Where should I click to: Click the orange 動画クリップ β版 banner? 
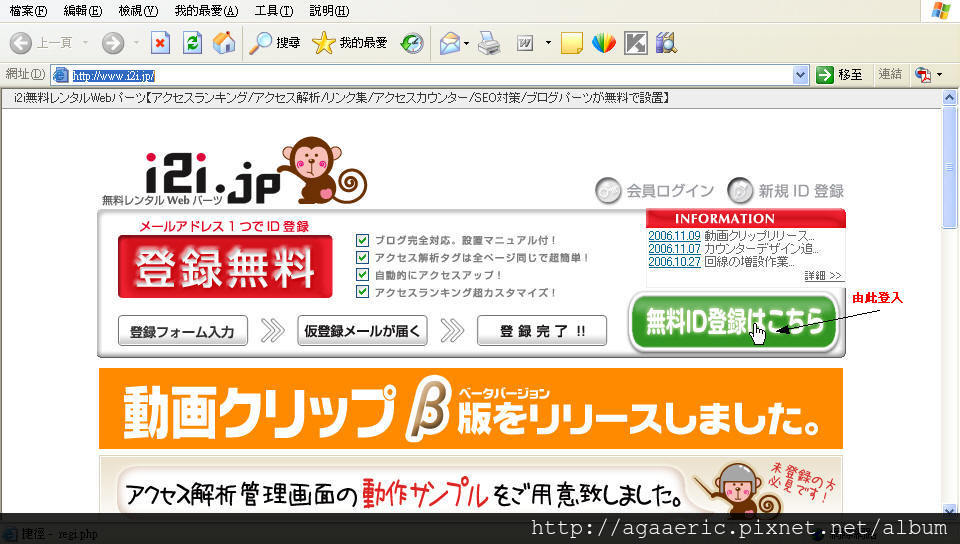pos(471,409)
